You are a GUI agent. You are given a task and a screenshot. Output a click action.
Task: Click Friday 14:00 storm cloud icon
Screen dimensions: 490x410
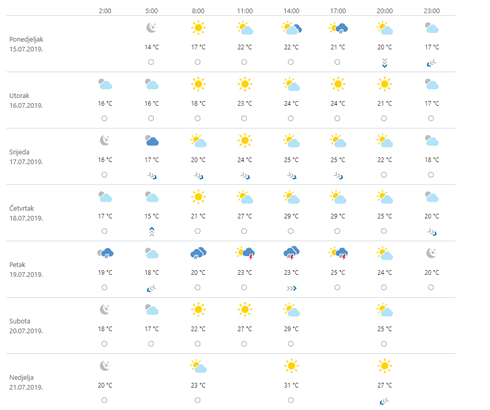(x=291, y=253)
